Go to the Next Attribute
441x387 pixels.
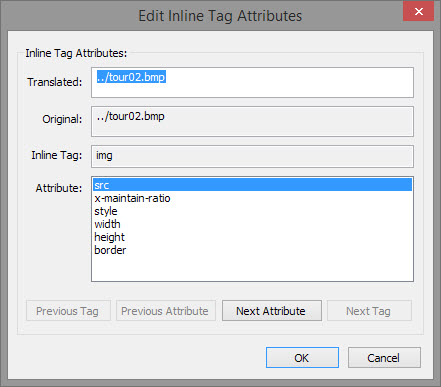tap(272, 311)
